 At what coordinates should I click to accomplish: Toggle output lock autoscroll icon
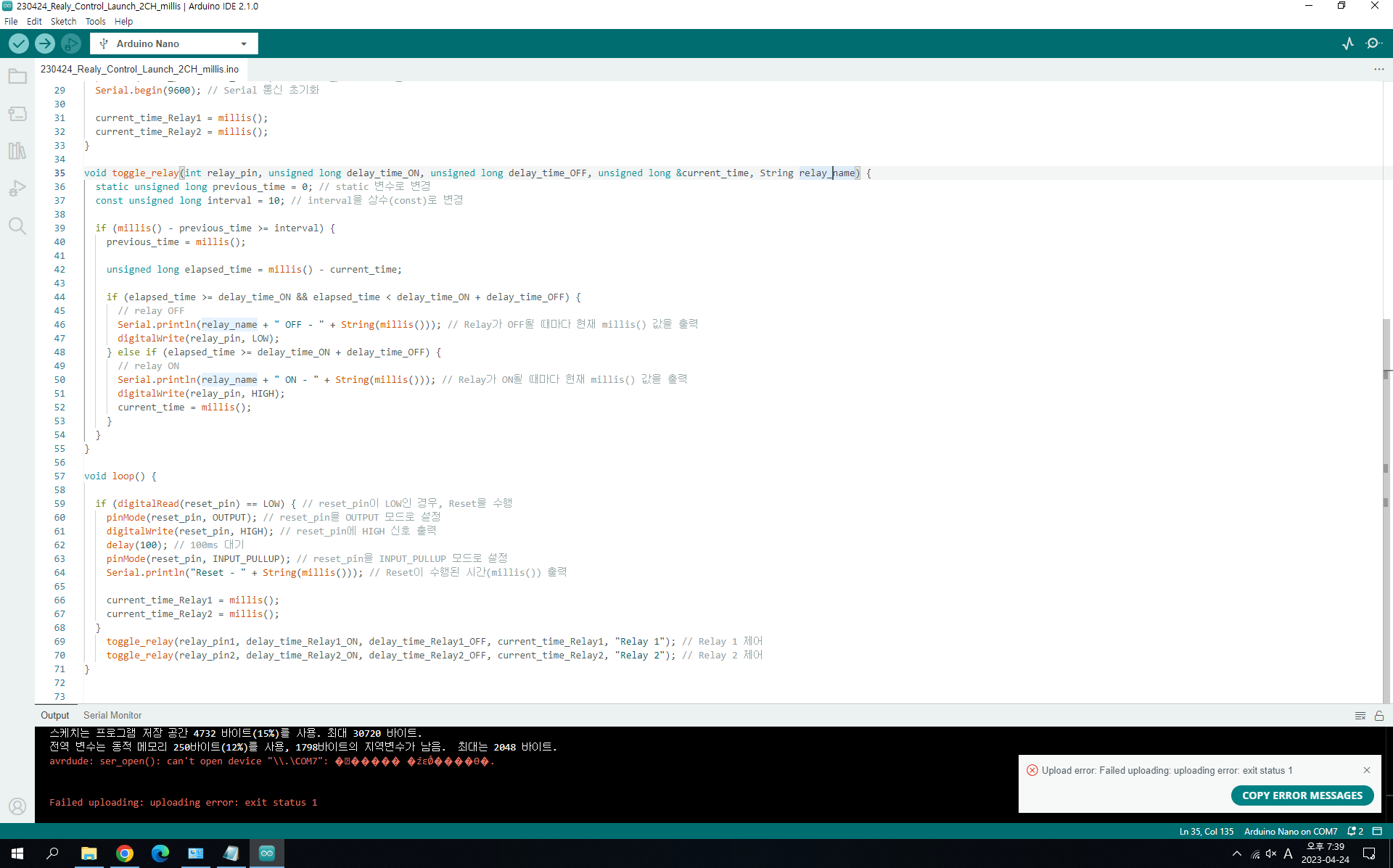click(x=1379, y=716)
